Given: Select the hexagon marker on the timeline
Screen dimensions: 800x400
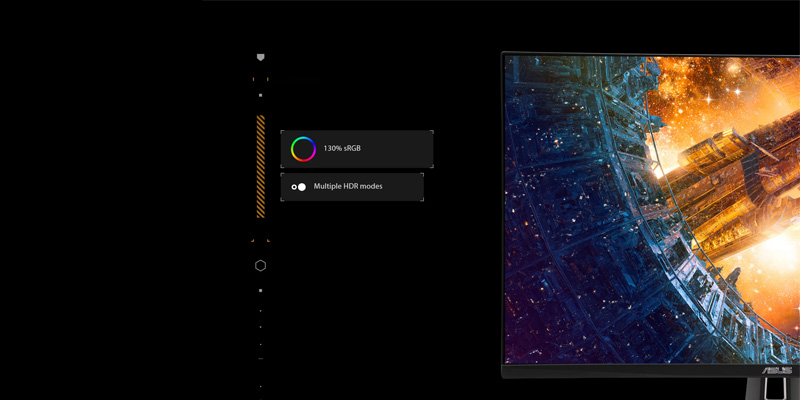Looking at the screenshot, I should [260, 265].
